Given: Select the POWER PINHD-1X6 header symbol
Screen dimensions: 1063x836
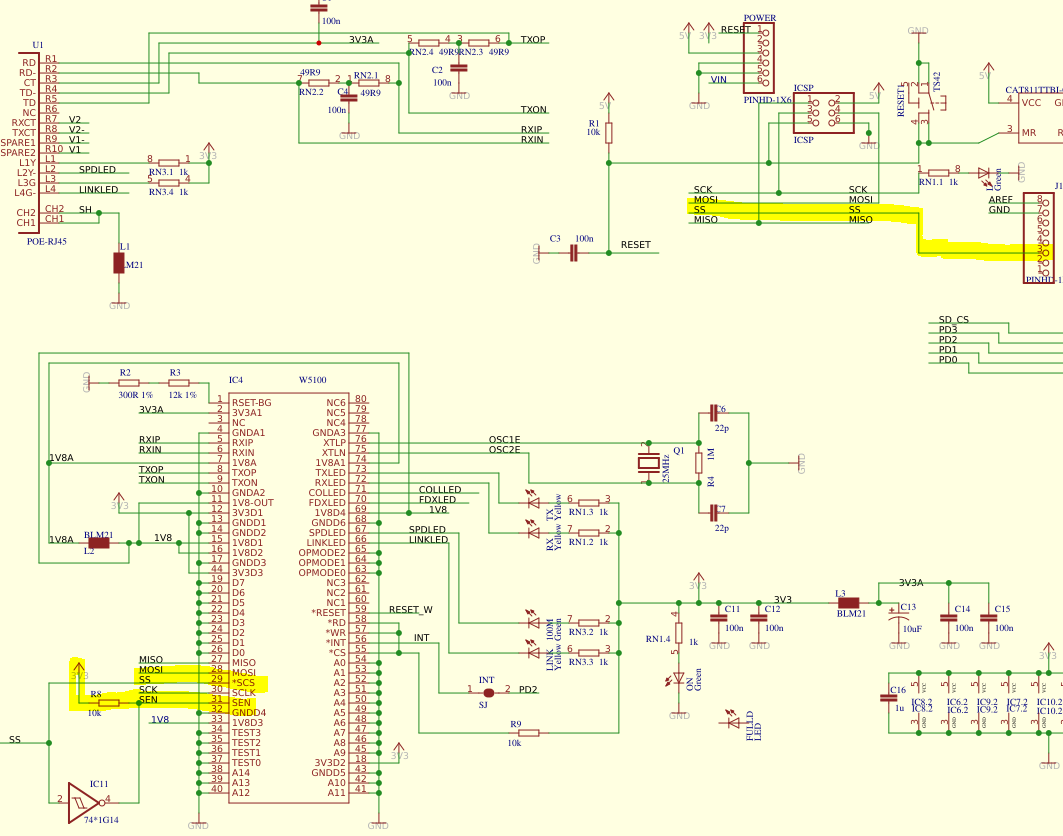Looking at the screenshot, I should tap(759, 58).
